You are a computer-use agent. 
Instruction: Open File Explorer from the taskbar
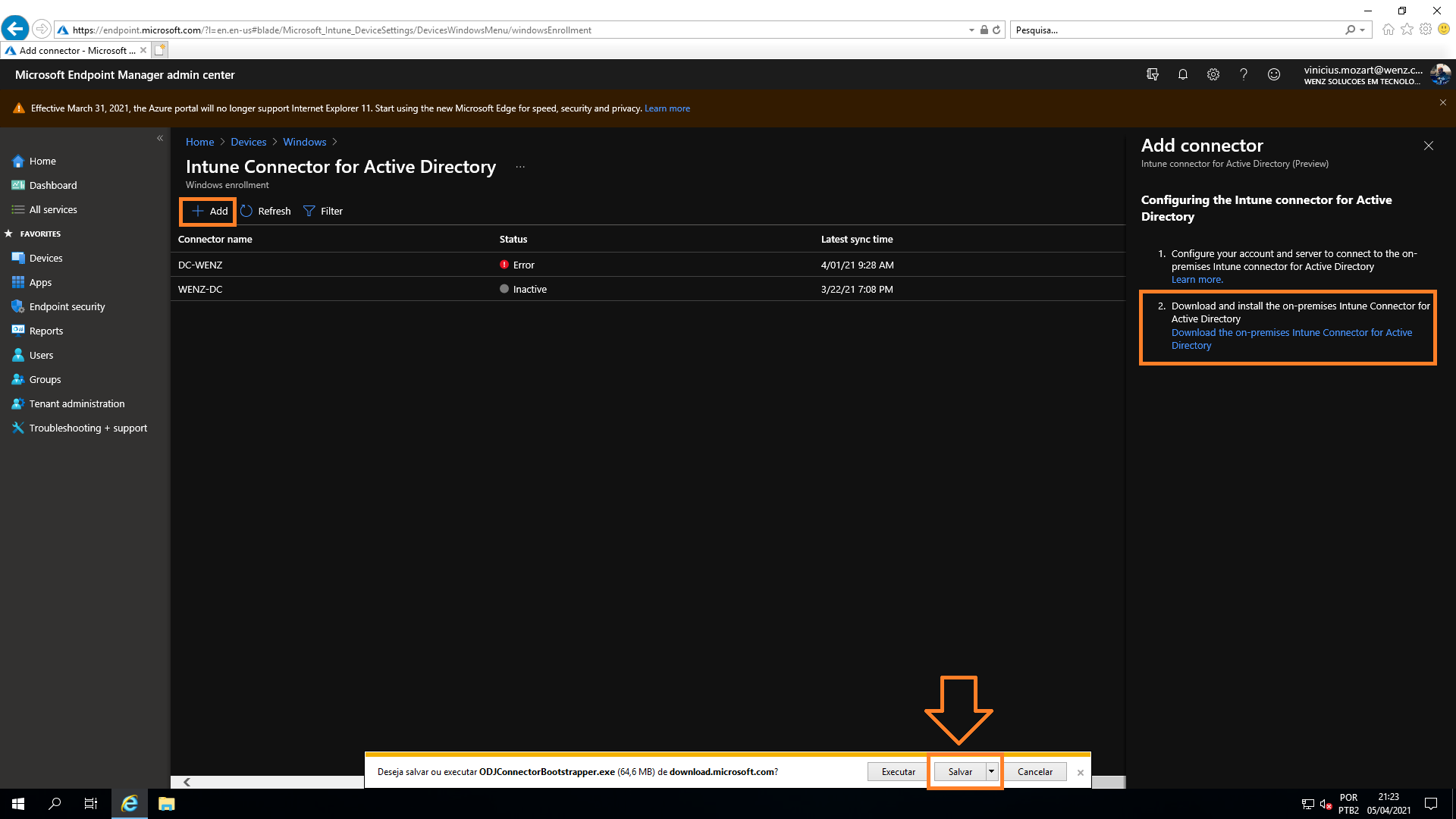(x=166, y=804)
